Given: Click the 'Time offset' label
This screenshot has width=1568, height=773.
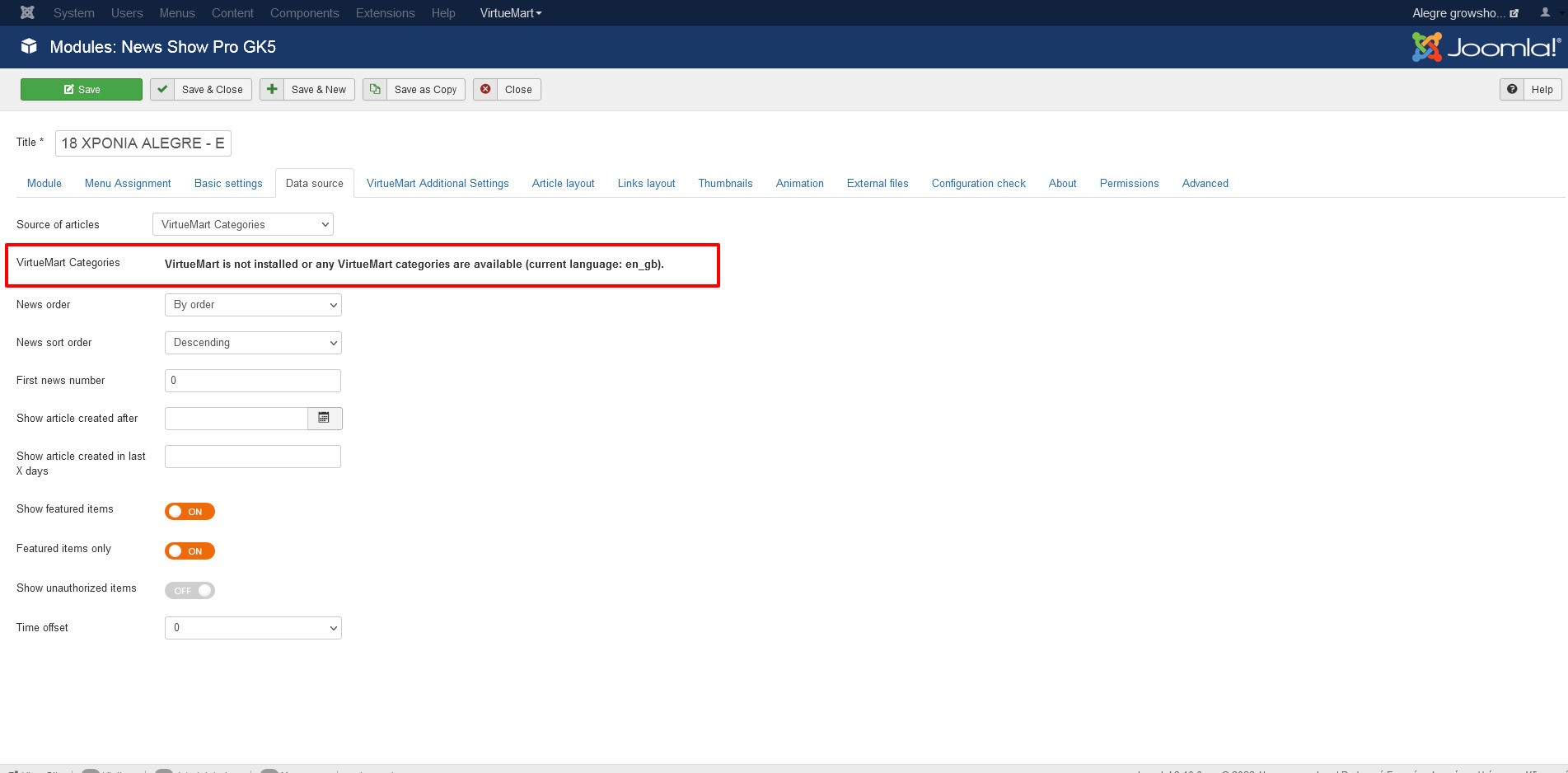Looking at the screenshot, I should tap(42, 628).
